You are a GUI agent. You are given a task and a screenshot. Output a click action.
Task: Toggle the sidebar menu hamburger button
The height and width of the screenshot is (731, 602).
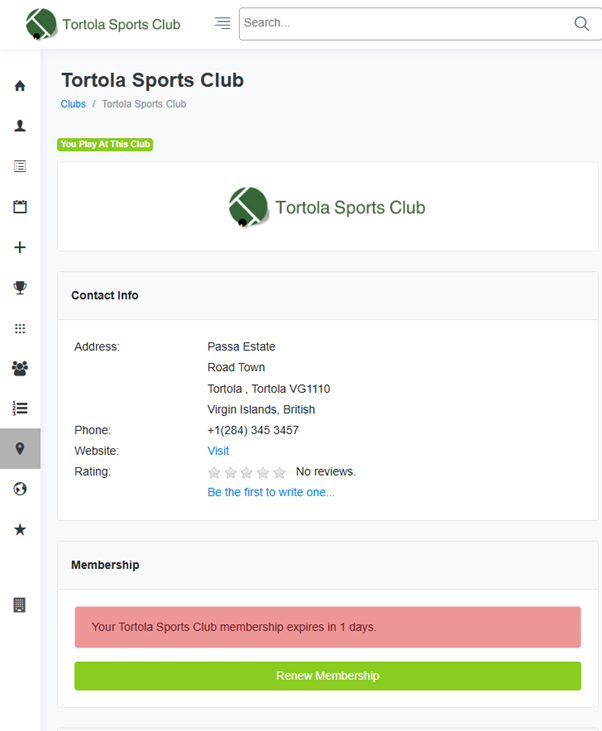click(x=222, y=23)
